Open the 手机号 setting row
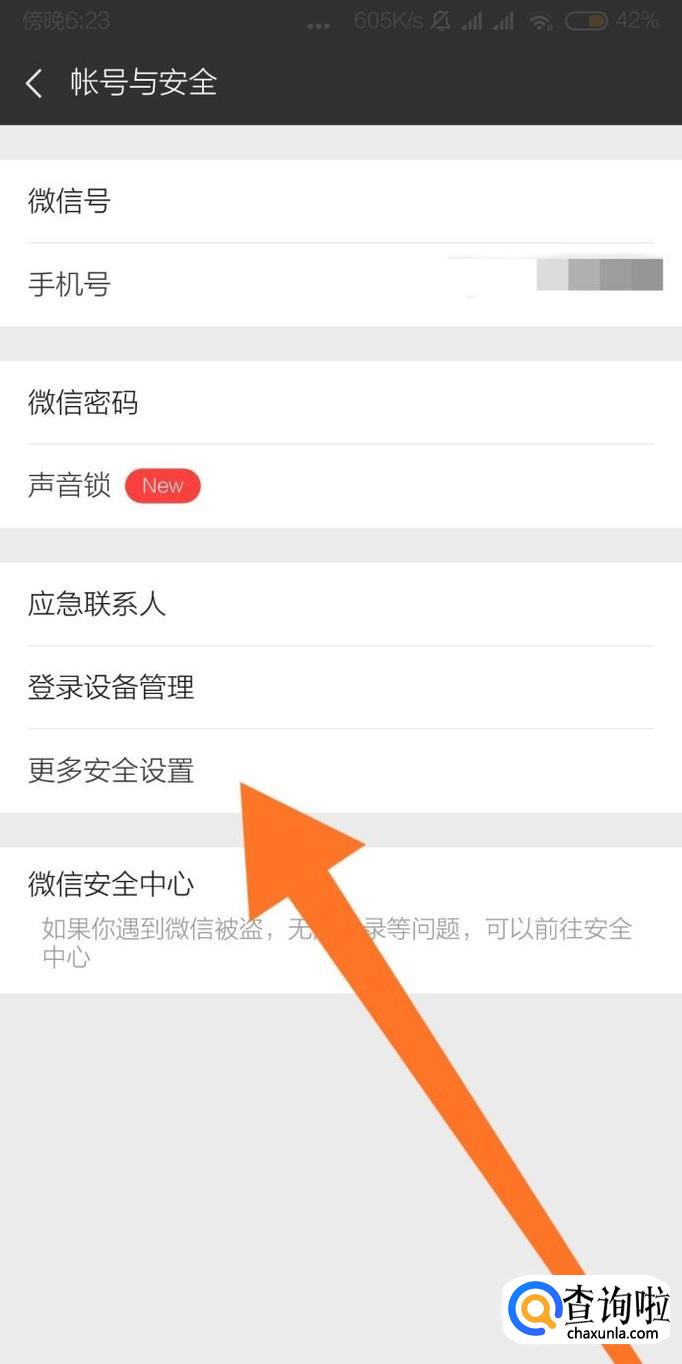Viewport: 682px width, 1364px height. 341,285
